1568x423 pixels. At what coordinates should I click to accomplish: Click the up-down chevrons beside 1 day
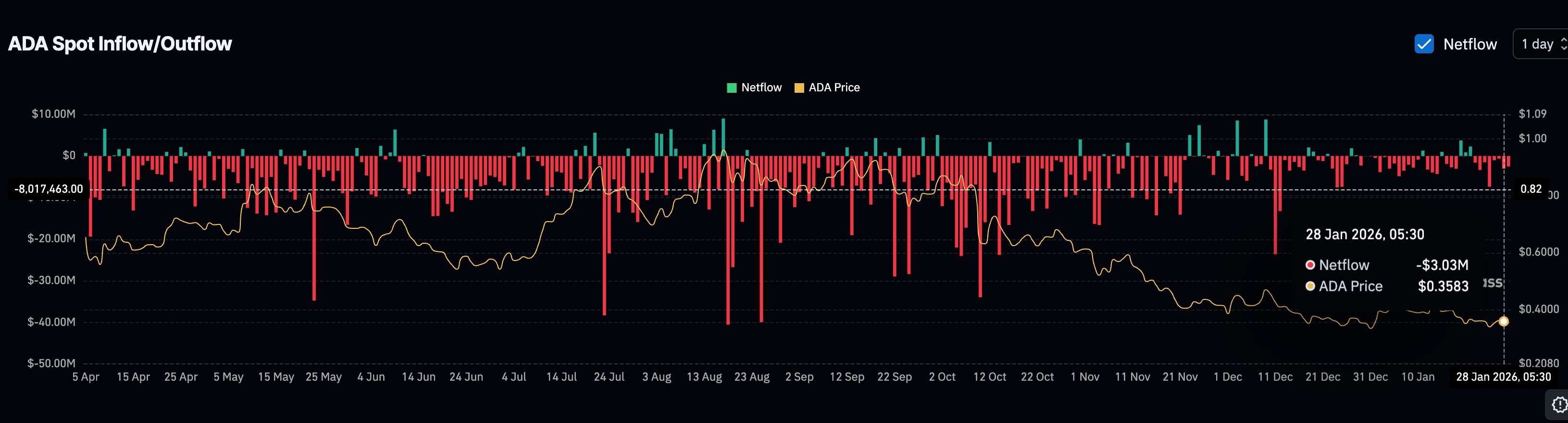[x=1563, y=44]
